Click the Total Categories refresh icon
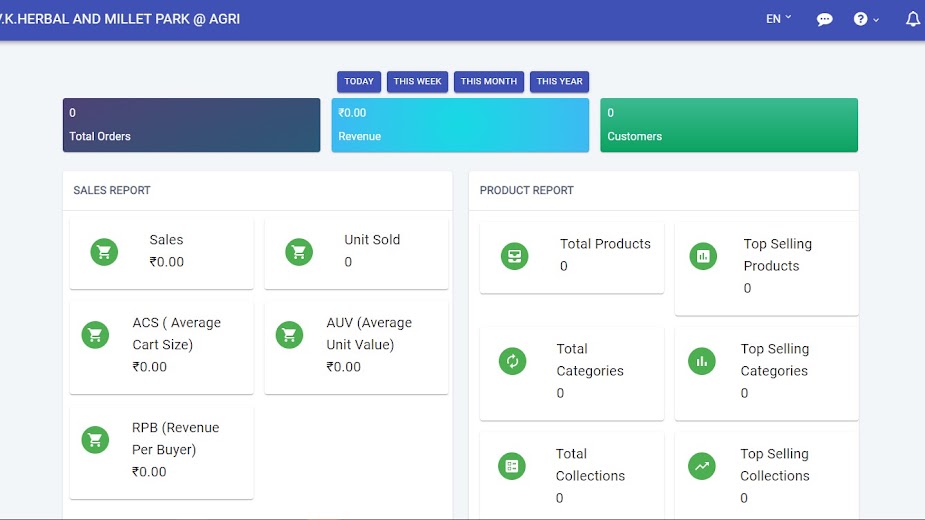Image resolution: width=925 pixels, height=520 pixels. 512,361
